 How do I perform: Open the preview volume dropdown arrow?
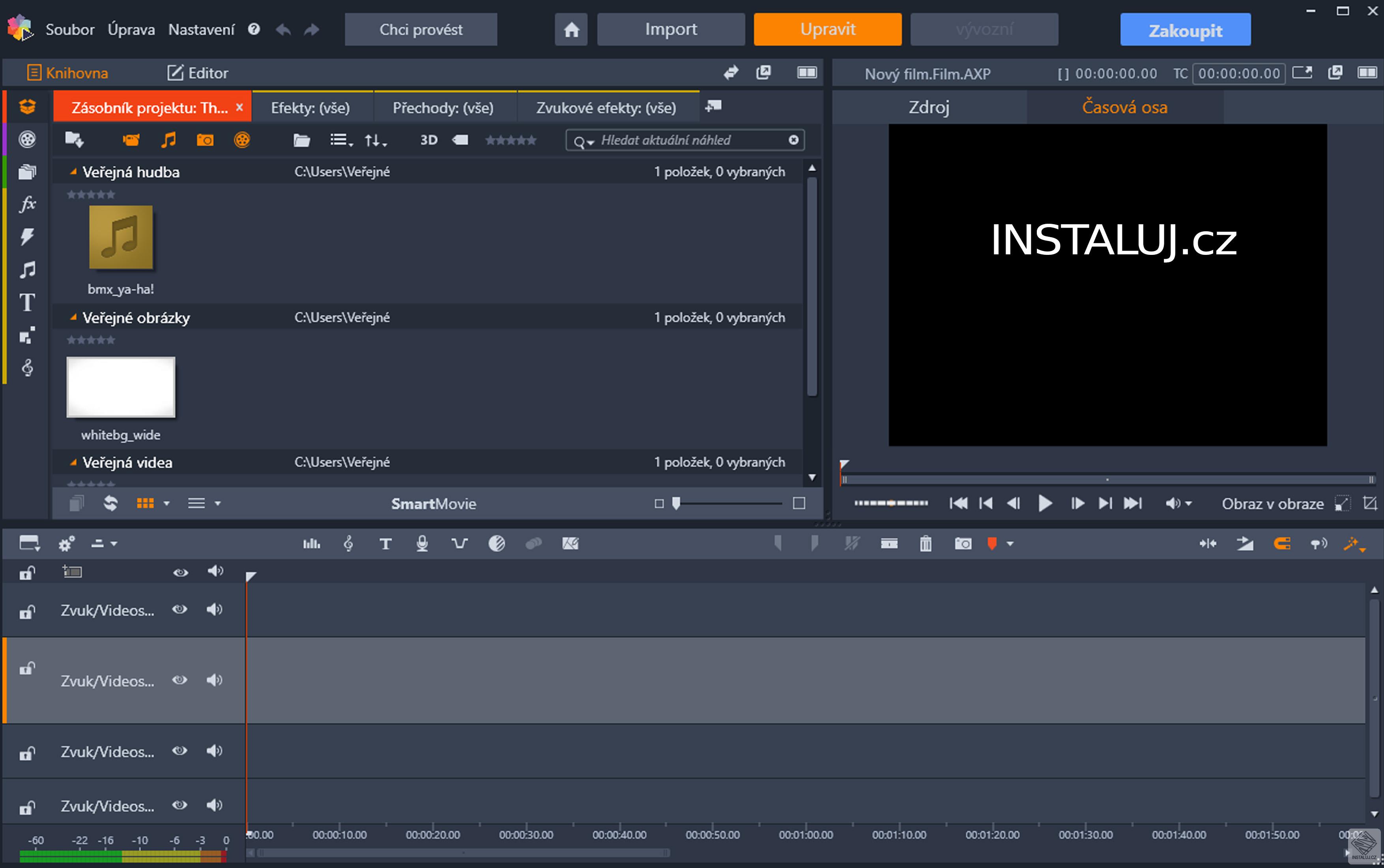pos(1188,503)
